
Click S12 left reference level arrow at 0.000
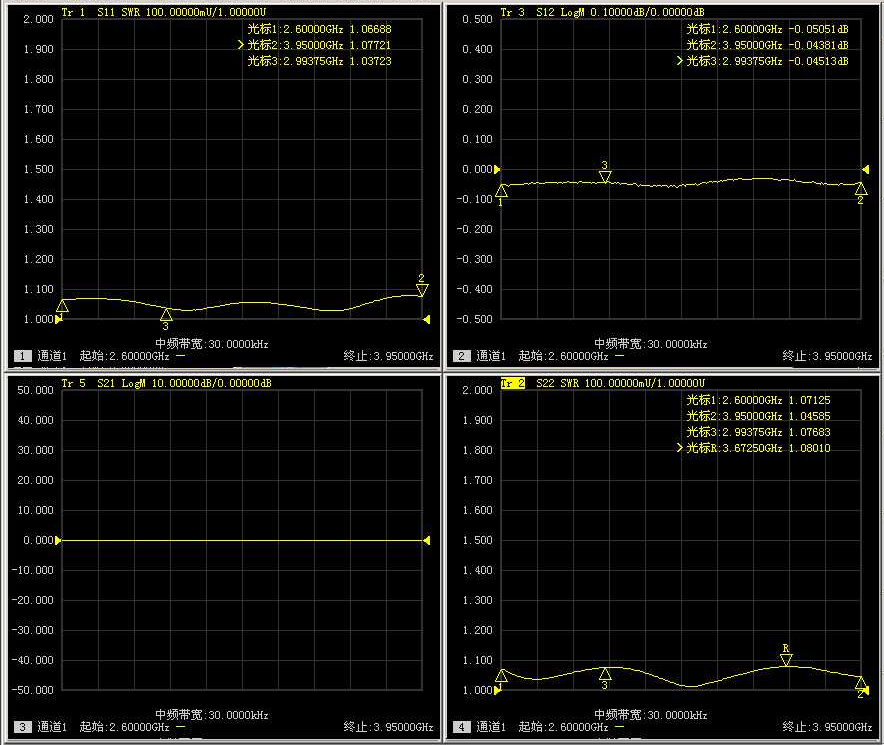pyautogui.click(x=497, y=169)
